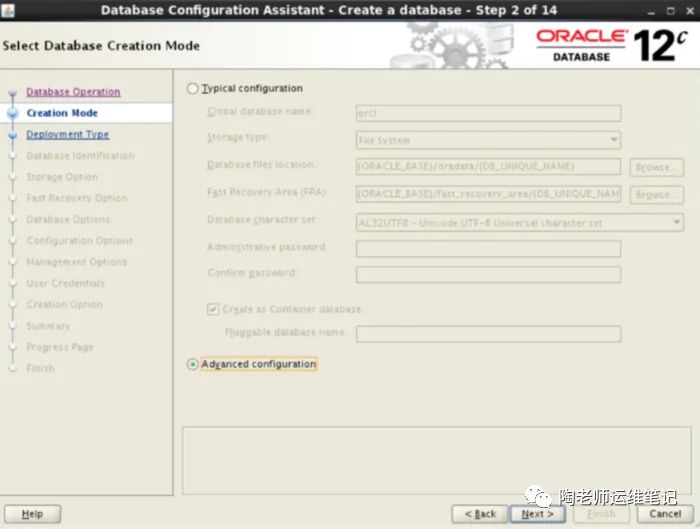Go to the Database Operation step

pyautogui.click(x=73, y=92)
